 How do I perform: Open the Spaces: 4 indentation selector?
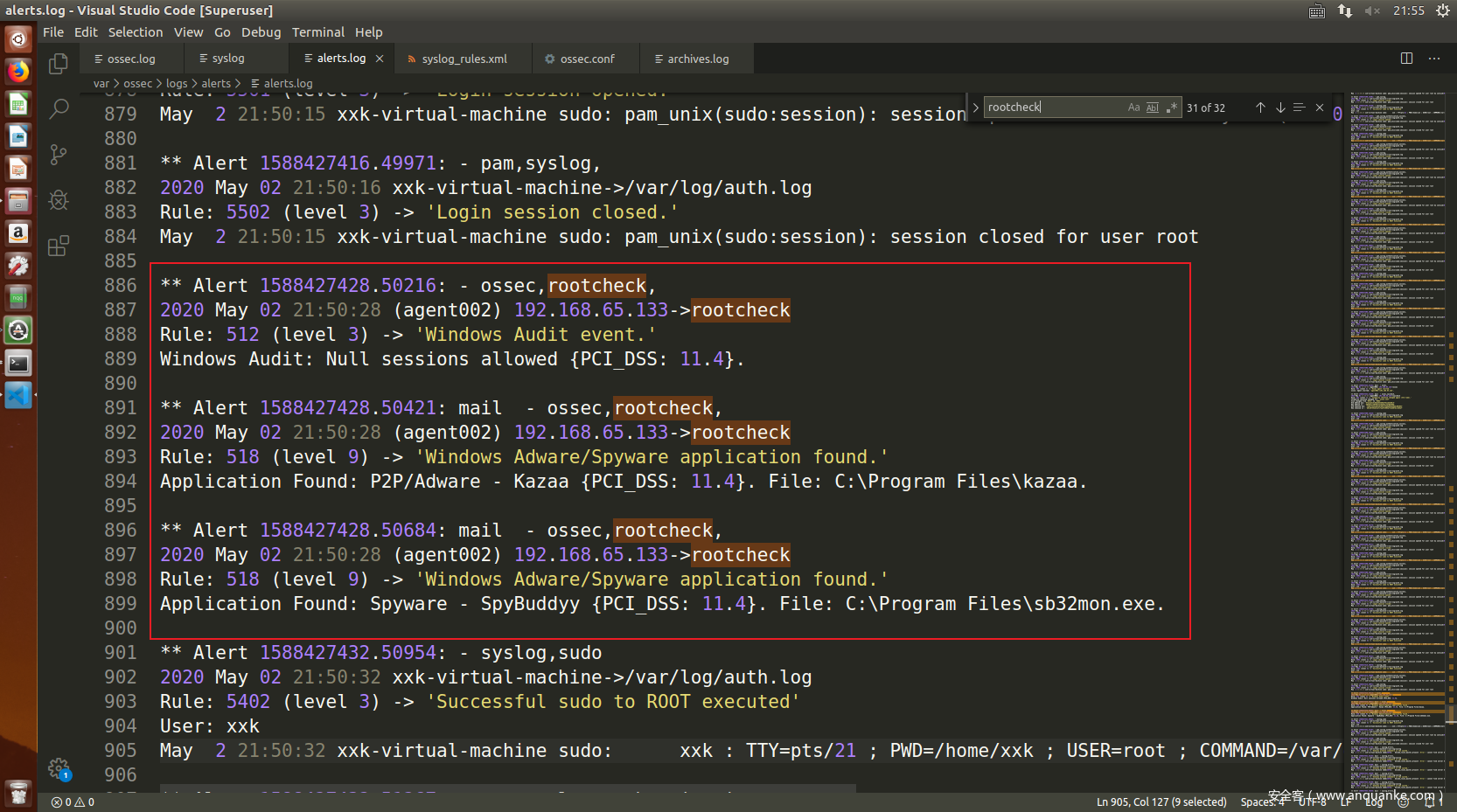[x=1262, y=802]
